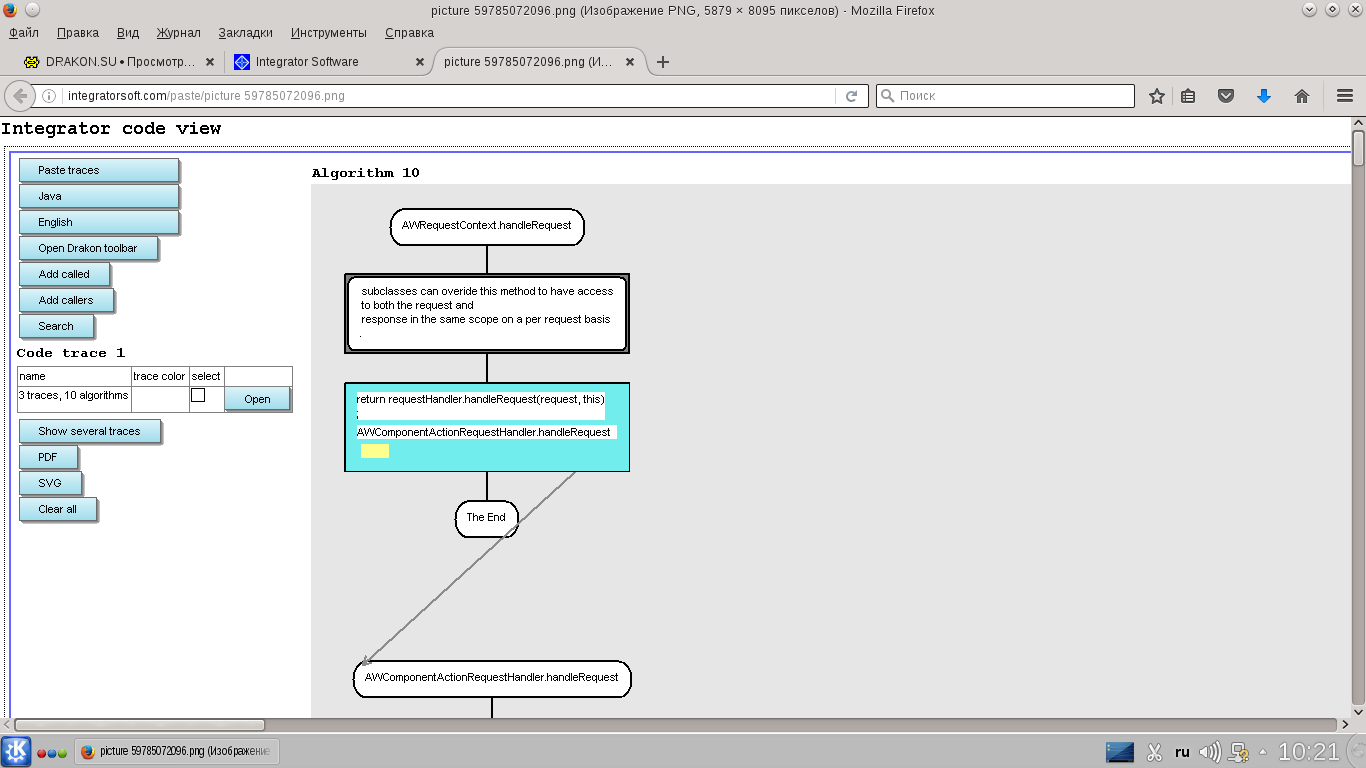Click the Pocket save icon
Viewport: 1366px width, 768px height.
pyautogui.click(x=1226, y=96)
